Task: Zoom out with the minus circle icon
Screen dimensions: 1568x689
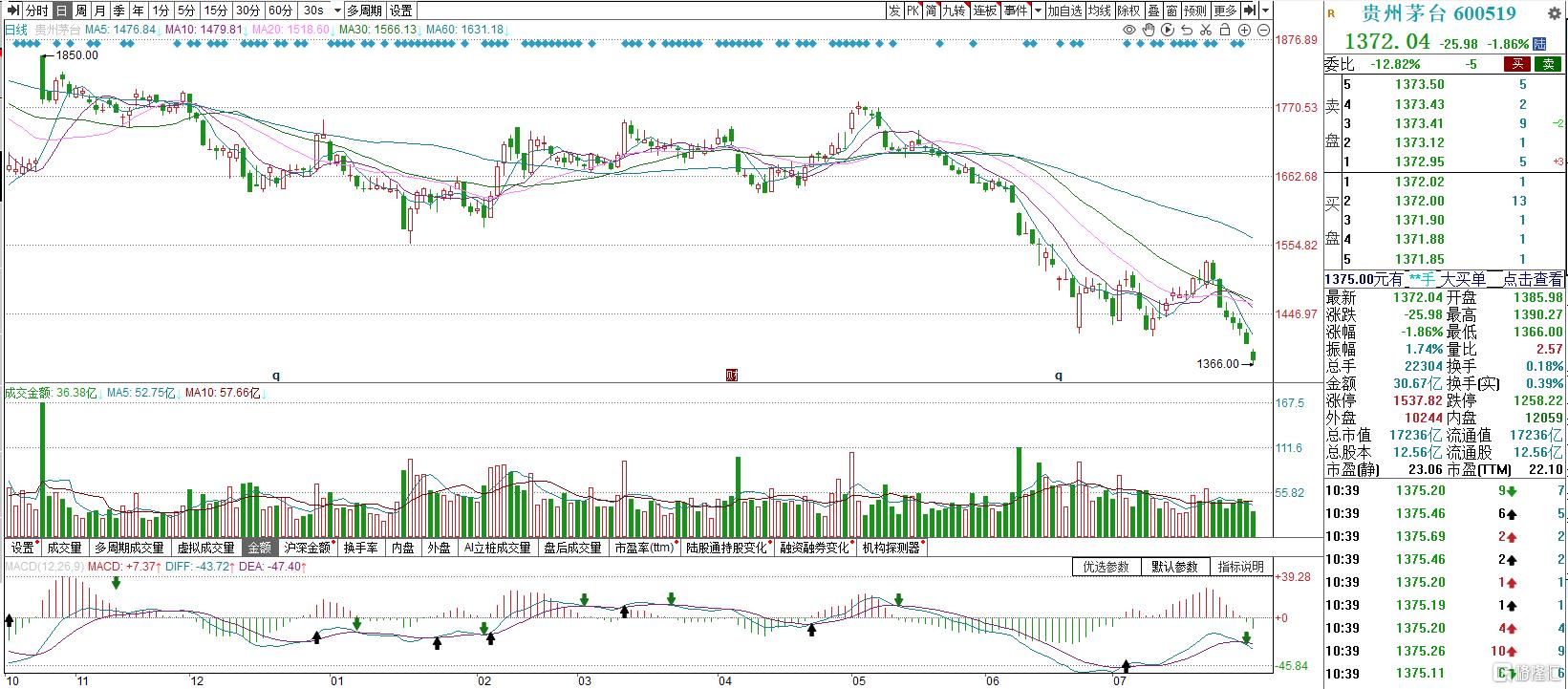Action: 1263,30
